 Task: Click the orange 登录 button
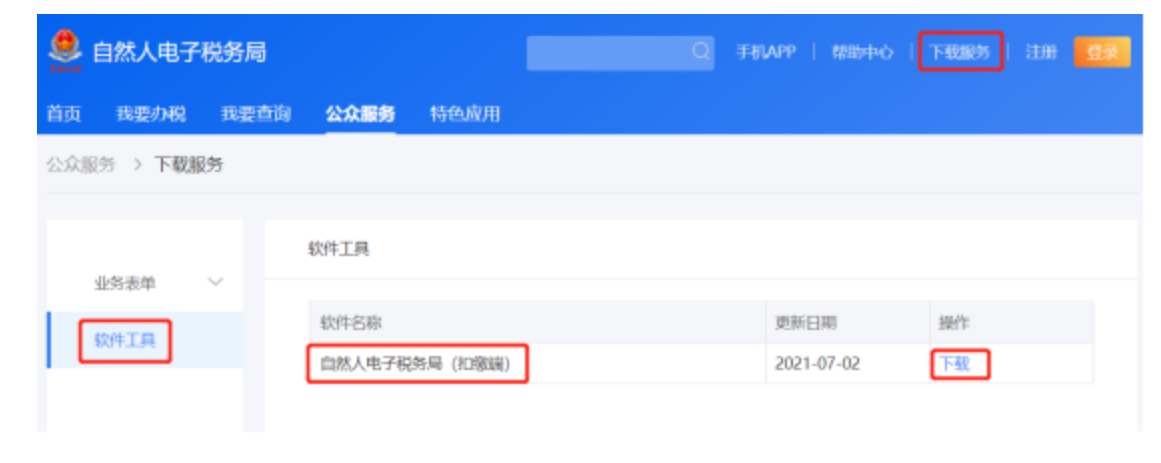[1102, 53]
